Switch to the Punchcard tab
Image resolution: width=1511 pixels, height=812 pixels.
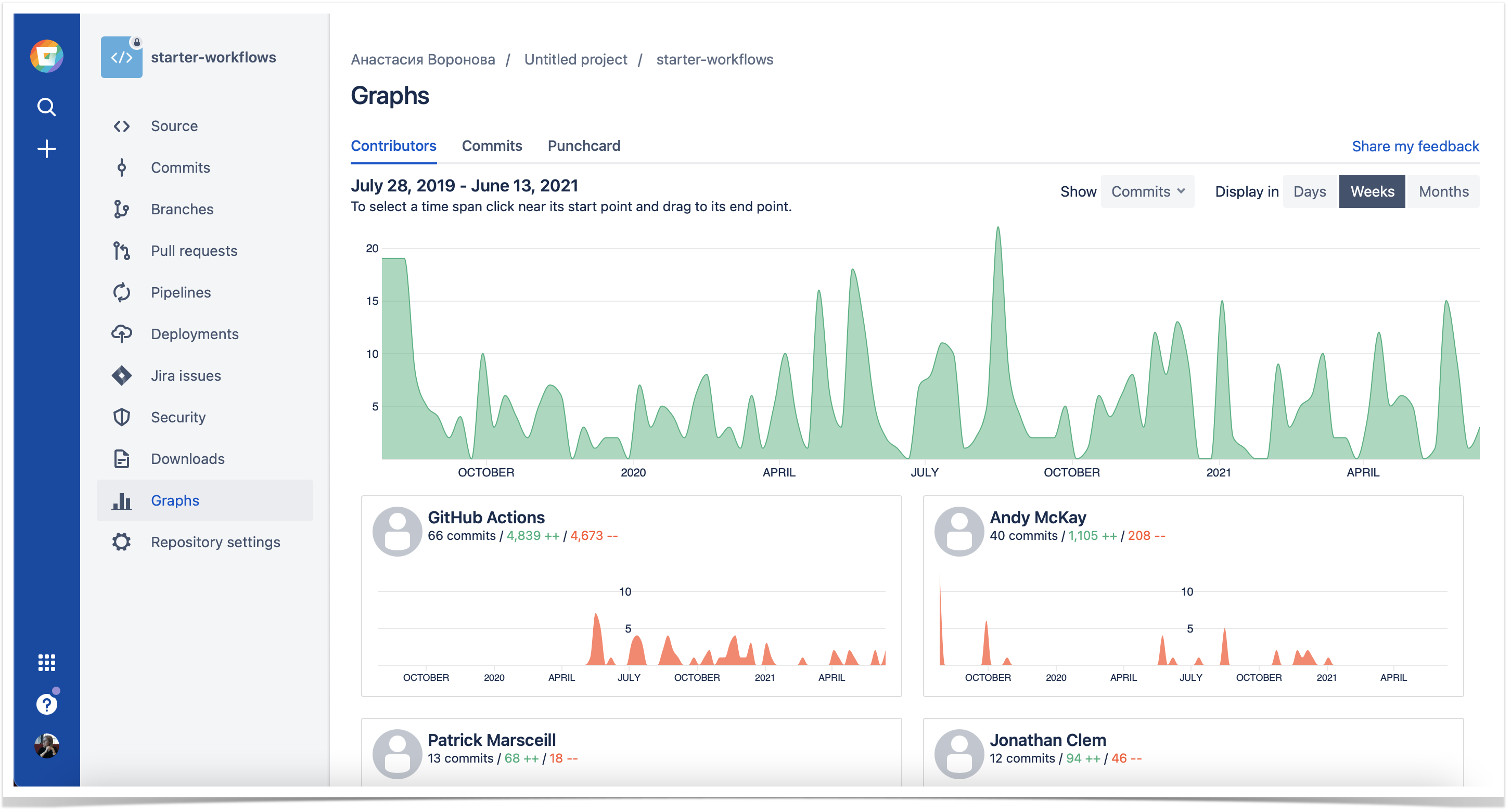coord(583,145)
